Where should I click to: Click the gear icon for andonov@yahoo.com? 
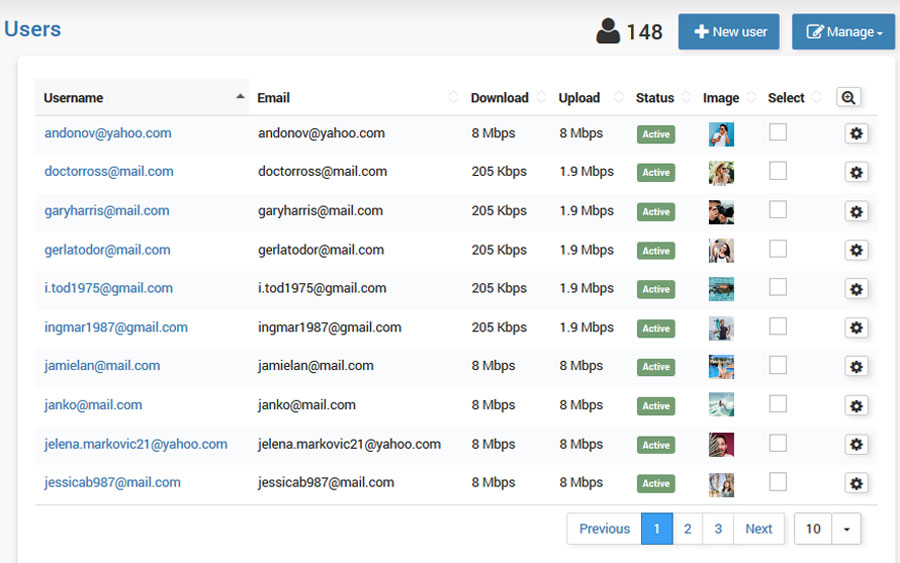856,134
